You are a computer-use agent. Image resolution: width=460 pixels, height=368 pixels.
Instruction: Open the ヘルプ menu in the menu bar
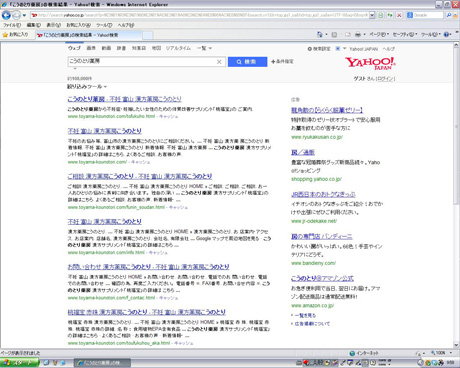click(x=126, y=25)
